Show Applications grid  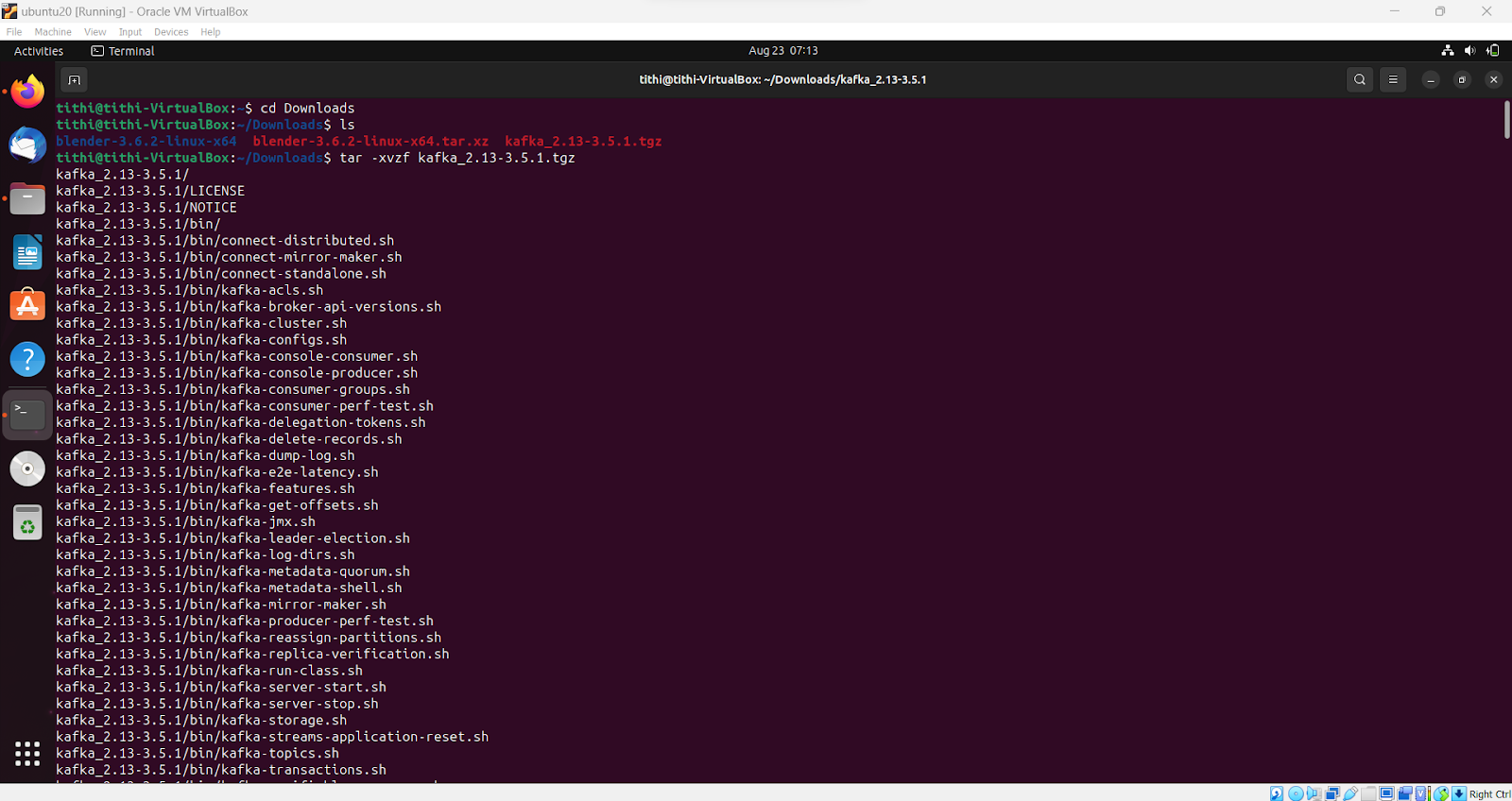tap(27, 753)
